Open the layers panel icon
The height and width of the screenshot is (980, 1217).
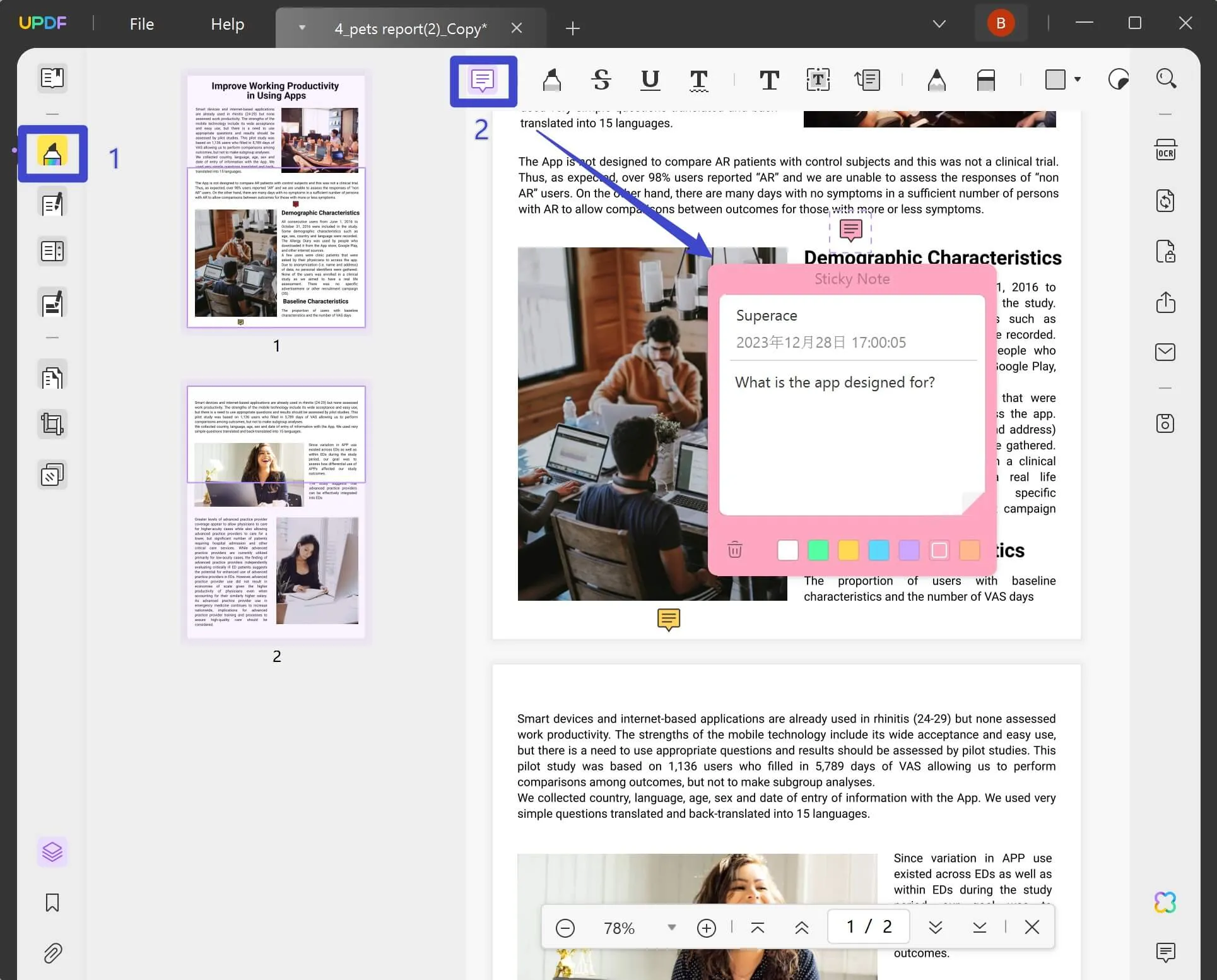click(52, 851)
